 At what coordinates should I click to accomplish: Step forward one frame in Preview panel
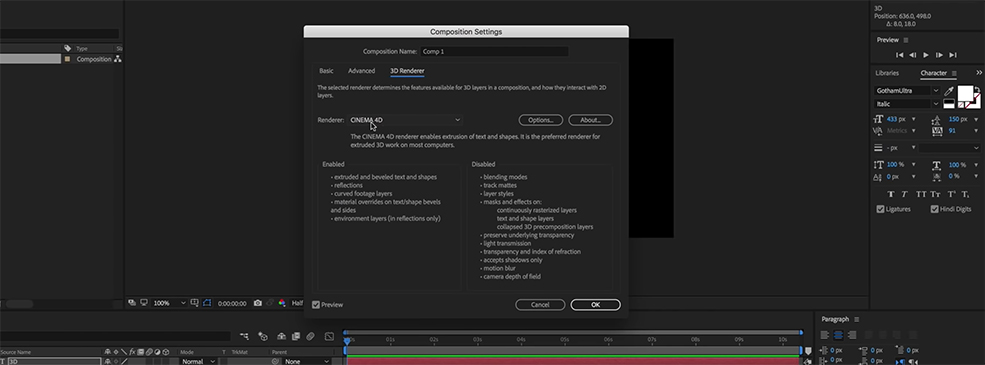click(939, 55)
